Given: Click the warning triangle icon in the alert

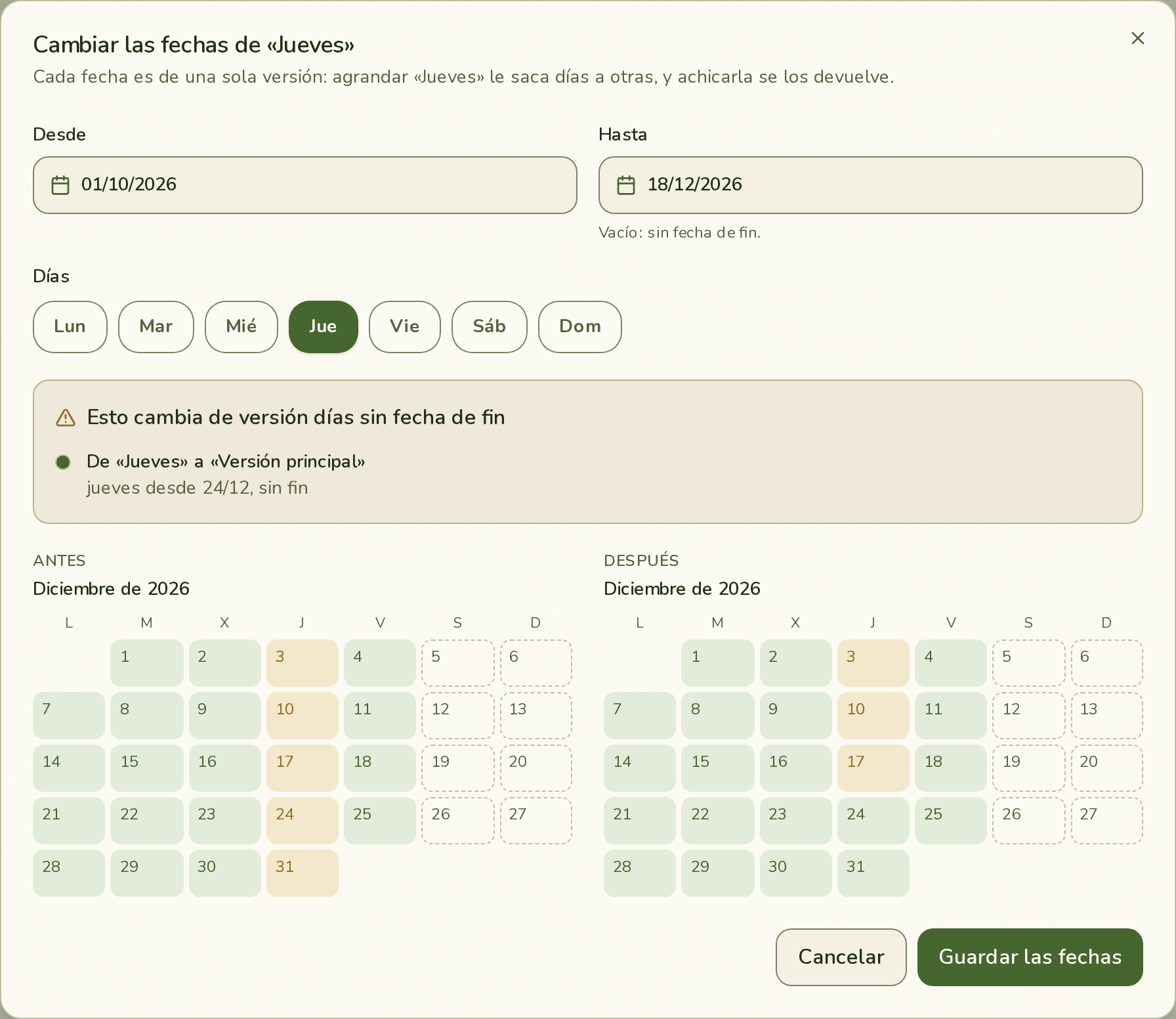Looking at the screenshot, I should [x=66, y=418].
